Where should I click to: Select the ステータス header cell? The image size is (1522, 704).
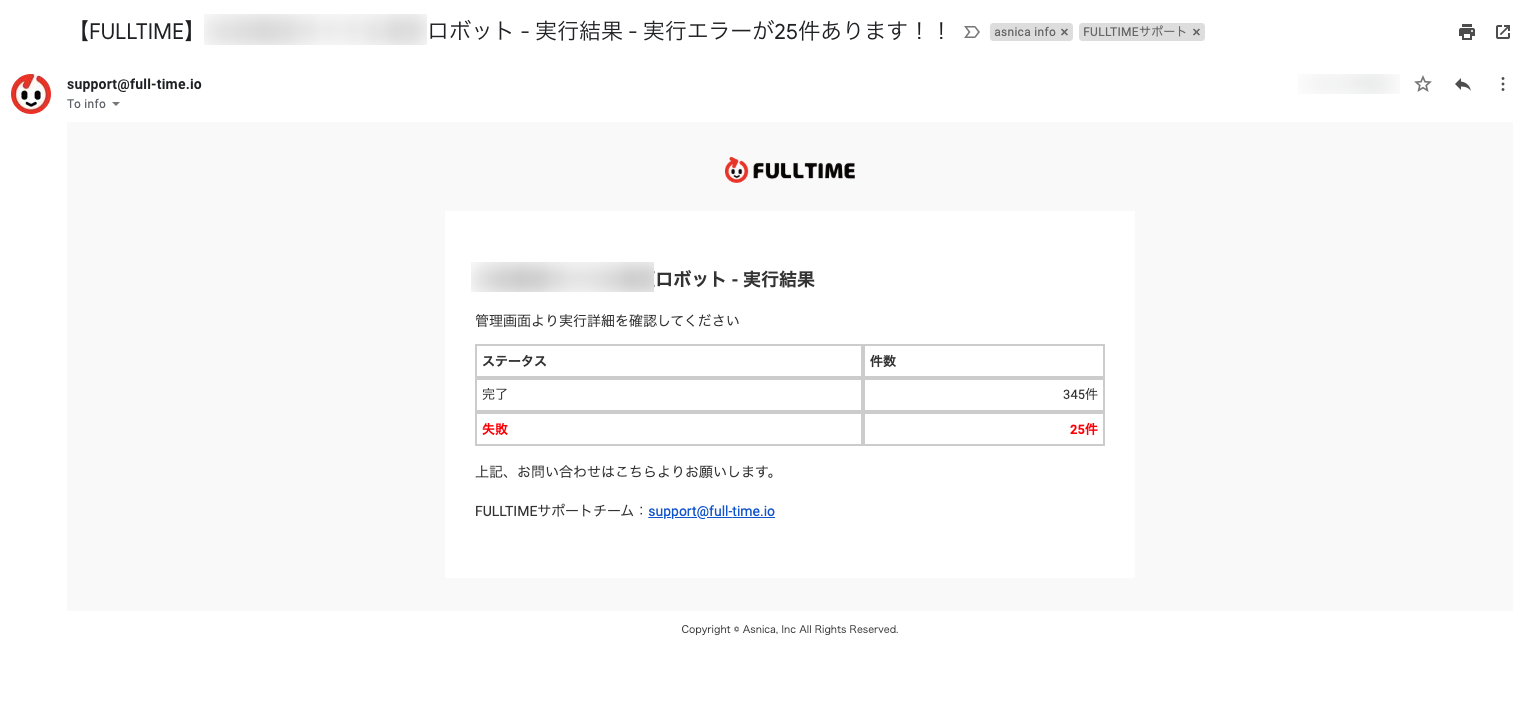669,361
